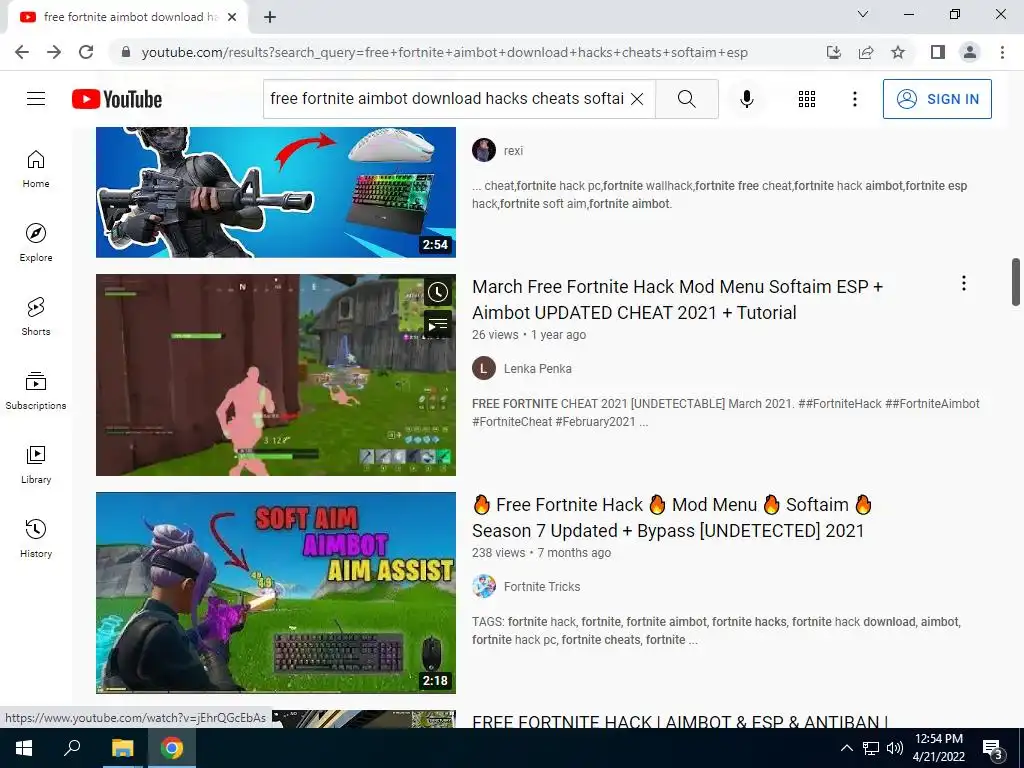Open FREE FORTNITE HACK AIMBOT & ESP title
The width and height of the screenshot is (1024, 768).
click(680, 721)
